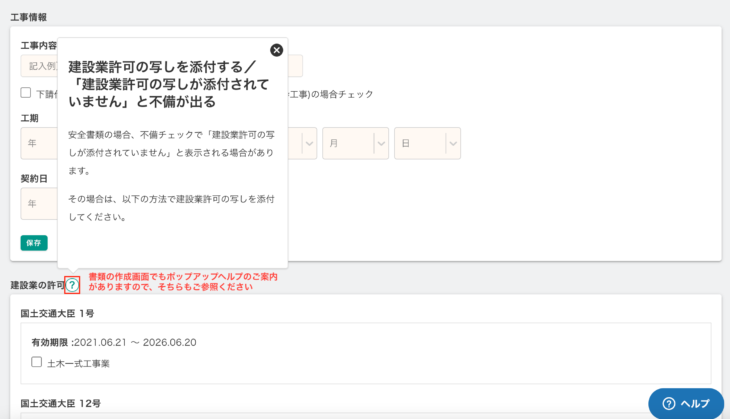The height and width of the screenshot is (419, 730).
Task: Open the 日 day dropdown in 工期
Action: 427,143
